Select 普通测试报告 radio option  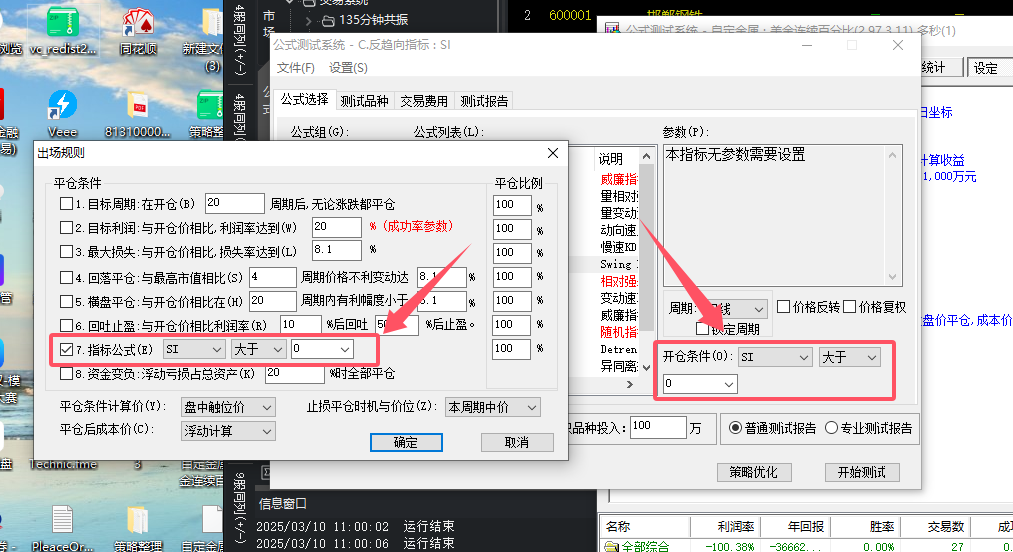(x=735, y=428)
